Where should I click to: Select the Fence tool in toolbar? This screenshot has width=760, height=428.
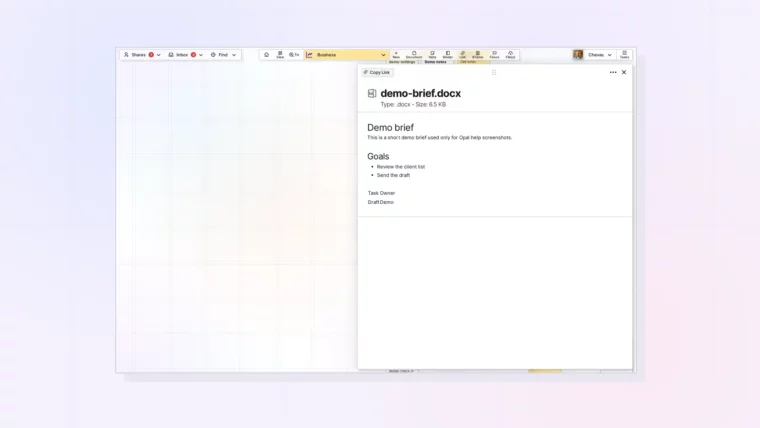(494, 55)
